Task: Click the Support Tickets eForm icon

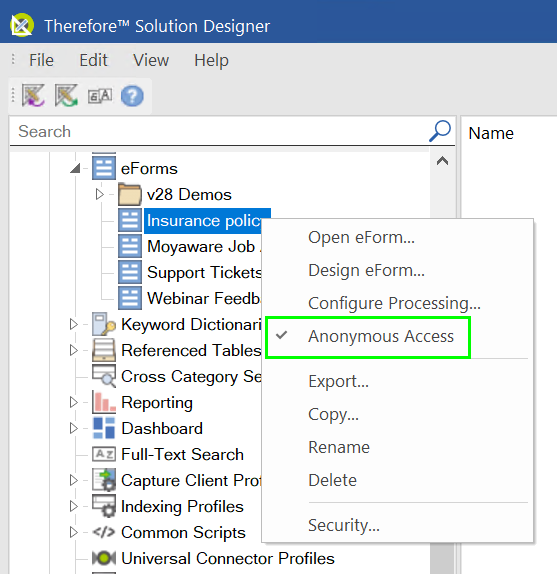Action: pos(130,272)
